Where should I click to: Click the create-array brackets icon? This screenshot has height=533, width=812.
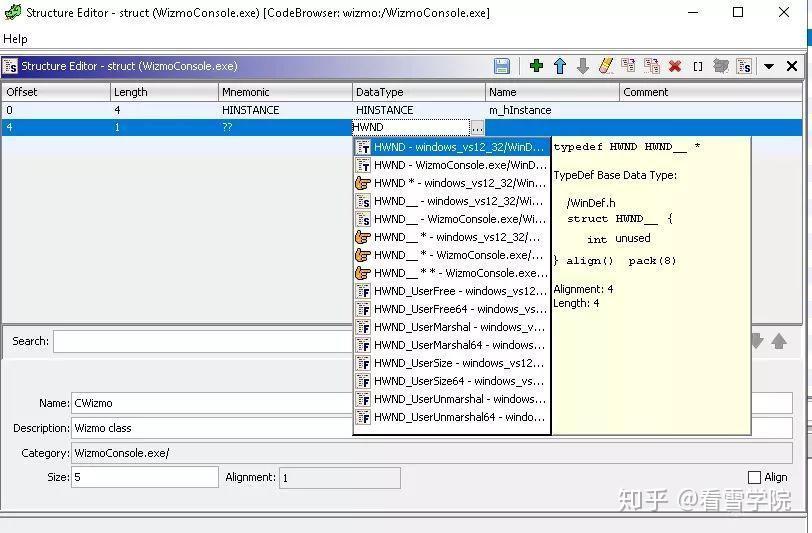(x=698, y=66)
